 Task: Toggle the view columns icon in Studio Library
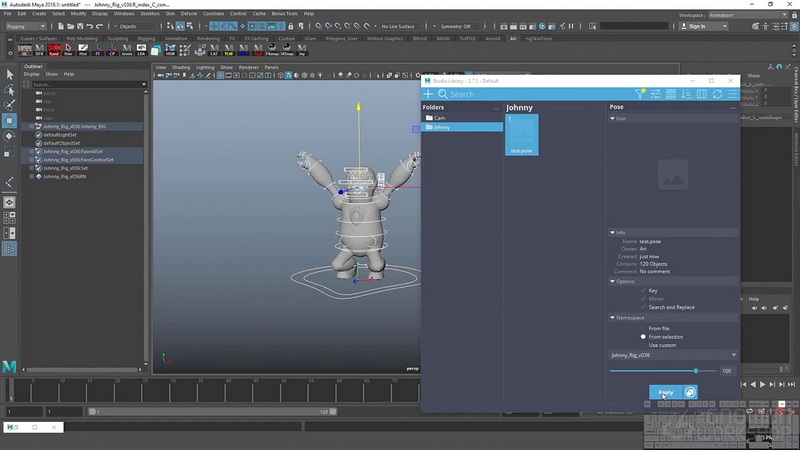(702, 94)
